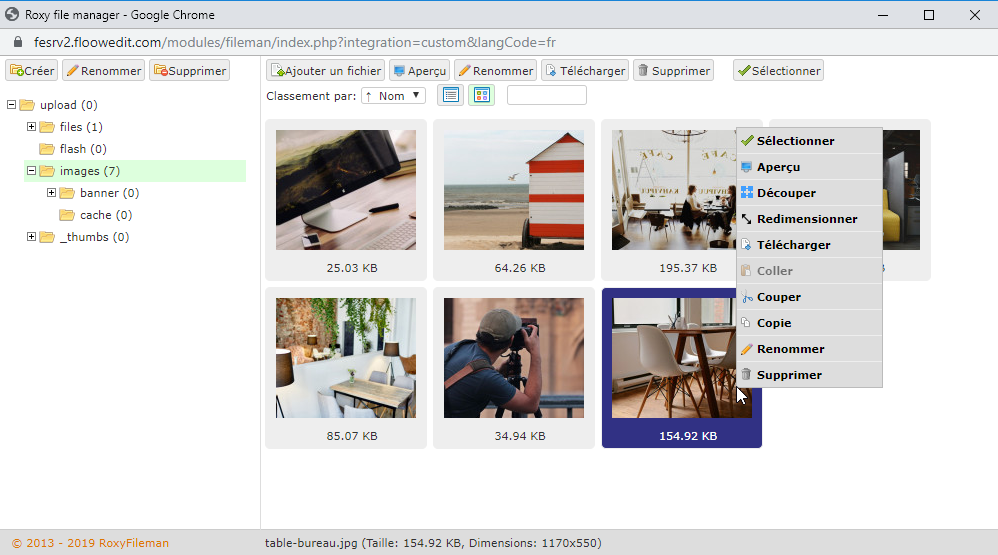Select the banner (0) folder
The width and height of the screenshot is (998, 555).
109,193
